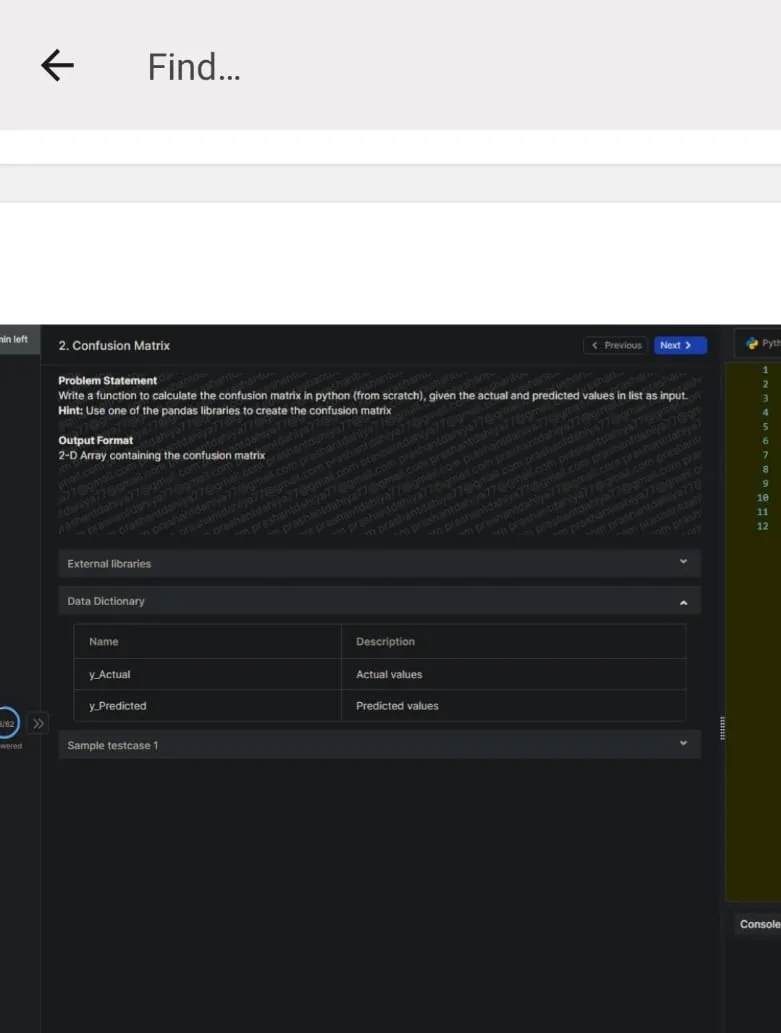Select the y_Actual table cell
The height and width of the screenshot is (1033, 781).
tap(207, 674)
